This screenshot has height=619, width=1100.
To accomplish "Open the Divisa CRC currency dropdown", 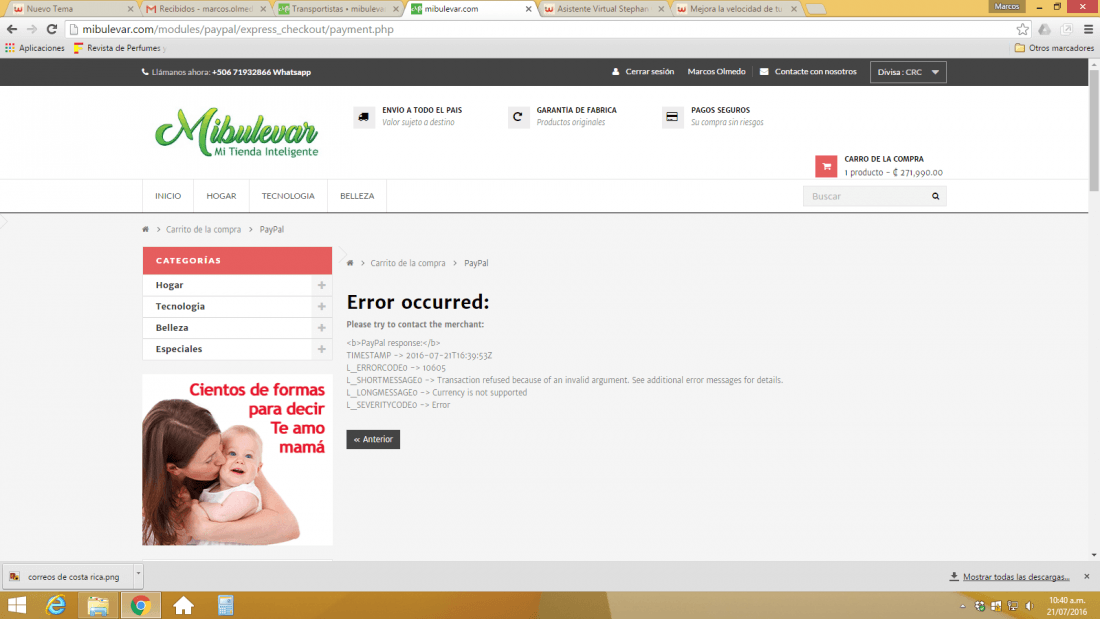I will [x=908, y=72].
